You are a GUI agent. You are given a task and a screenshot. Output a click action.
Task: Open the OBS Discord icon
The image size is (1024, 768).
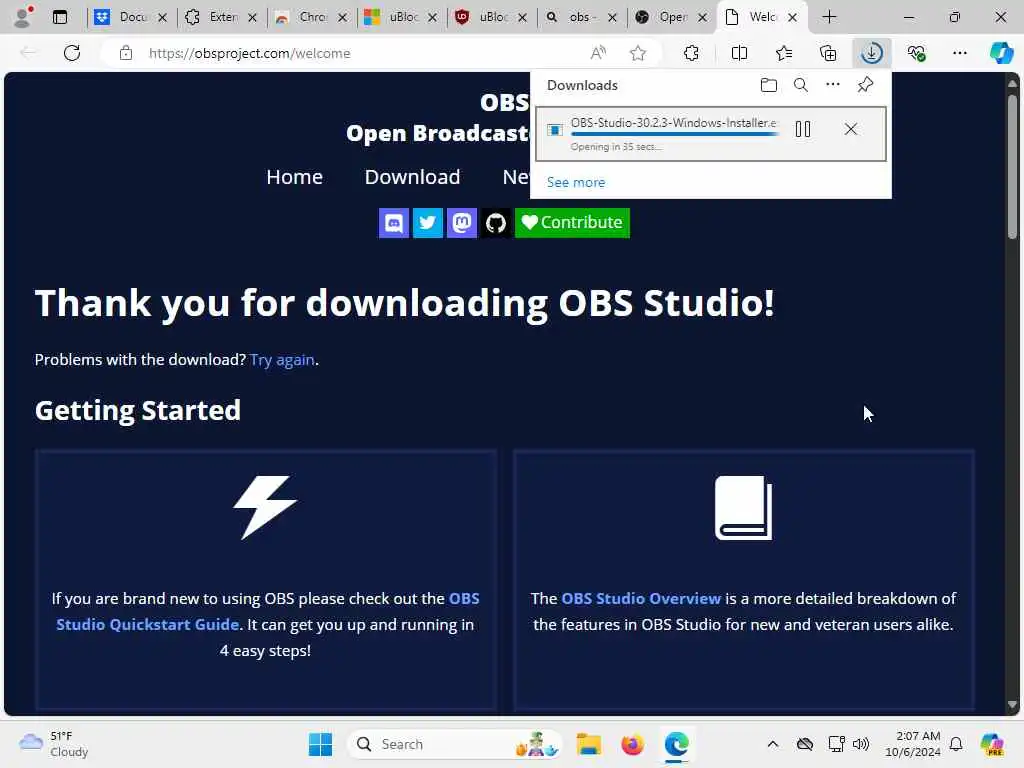click(x=394, y=223)
